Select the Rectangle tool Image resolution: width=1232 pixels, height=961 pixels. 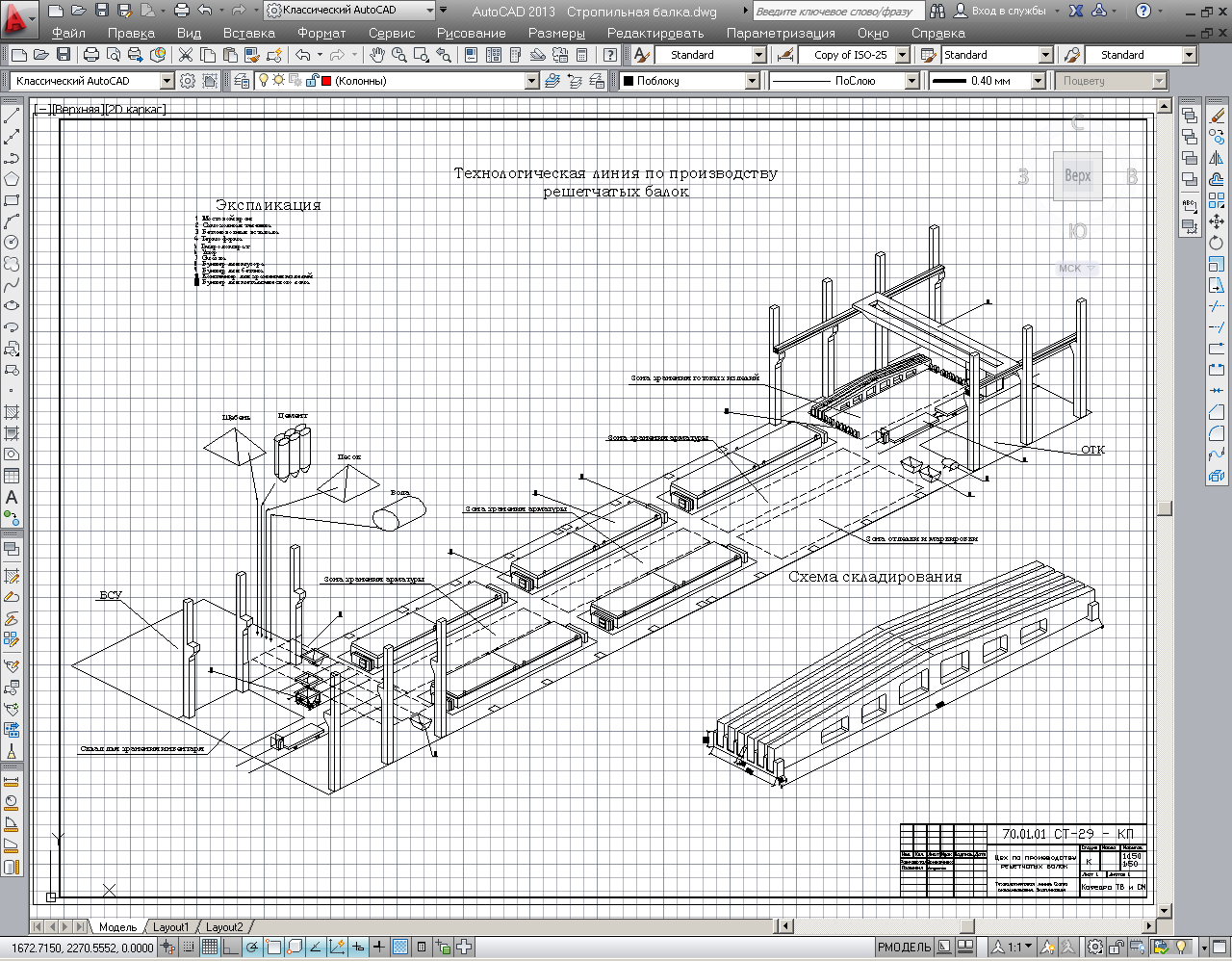point(12,200)
